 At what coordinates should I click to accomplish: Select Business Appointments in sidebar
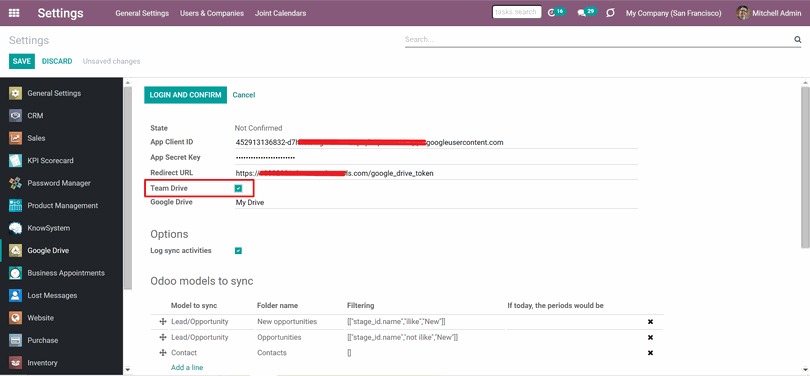[x=66, y=273]
